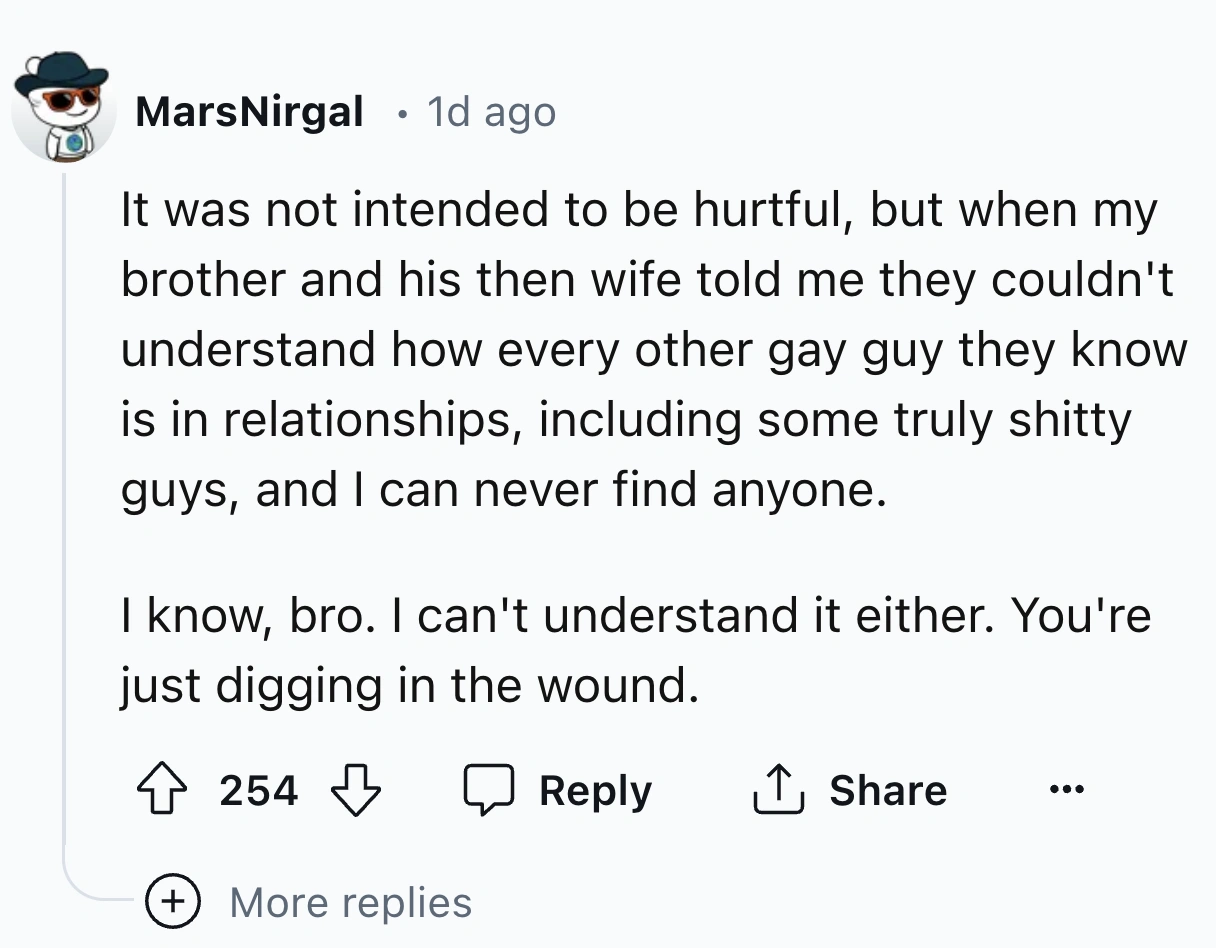Open the MarsNirgal username profile link
Viewport: 1216px width, 948px height.
249,111
